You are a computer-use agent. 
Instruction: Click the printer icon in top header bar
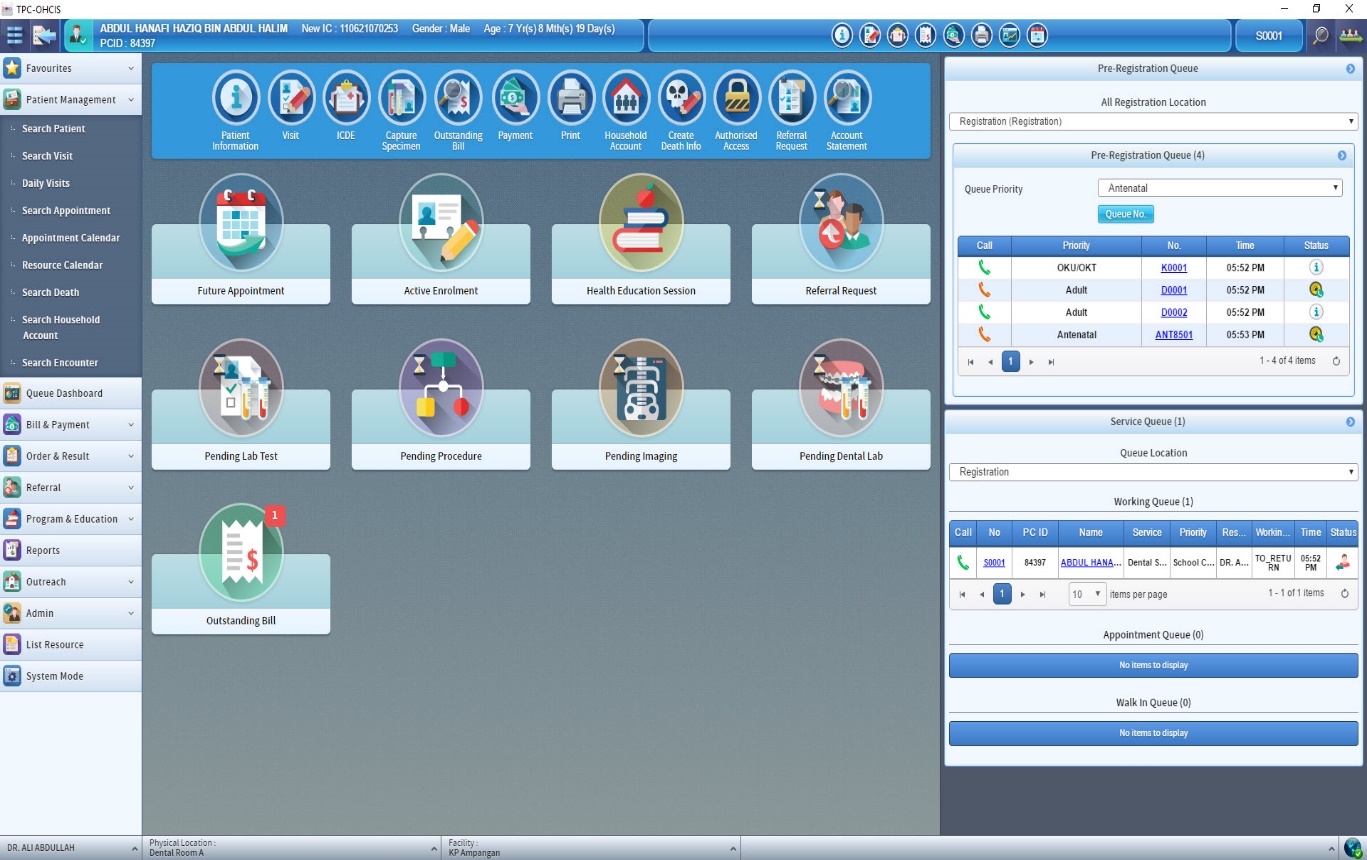tap(982, 35)
